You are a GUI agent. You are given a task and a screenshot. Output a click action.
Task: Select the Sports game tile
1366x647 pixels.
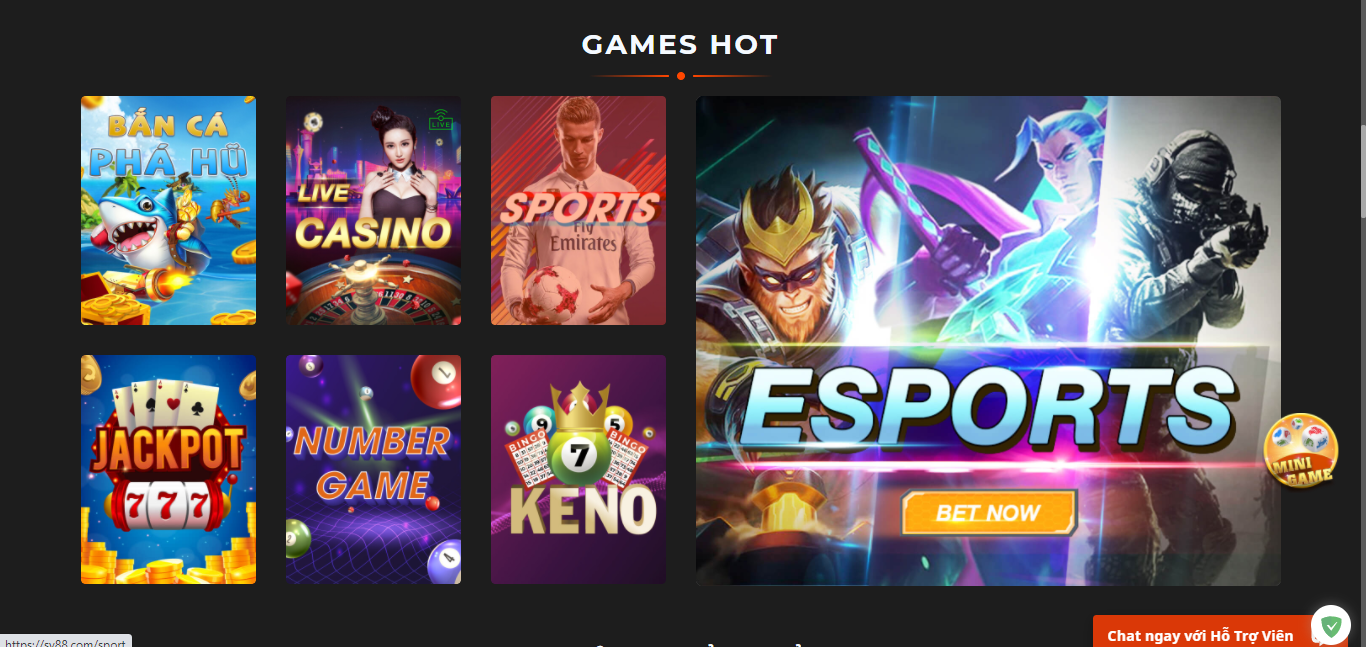click(x=578, y=210)
